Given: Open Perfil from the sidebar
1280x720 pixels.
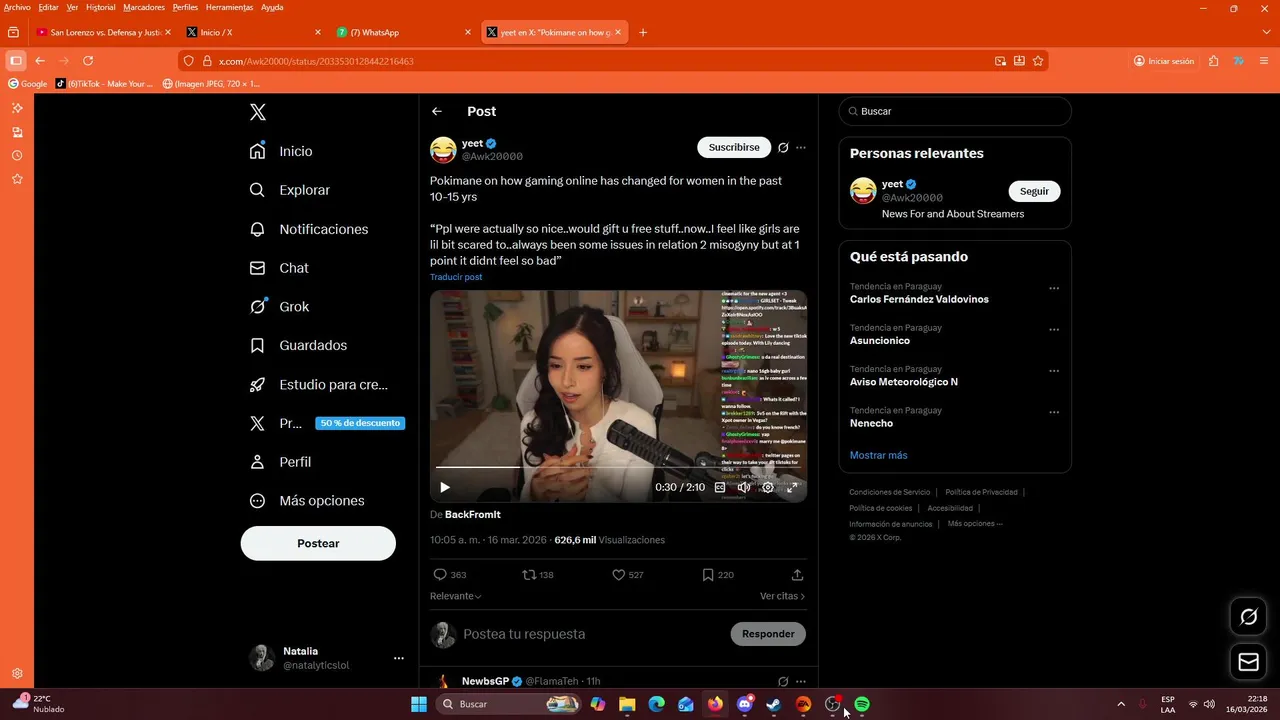Looking at the screenshot, I should [281, 462].
